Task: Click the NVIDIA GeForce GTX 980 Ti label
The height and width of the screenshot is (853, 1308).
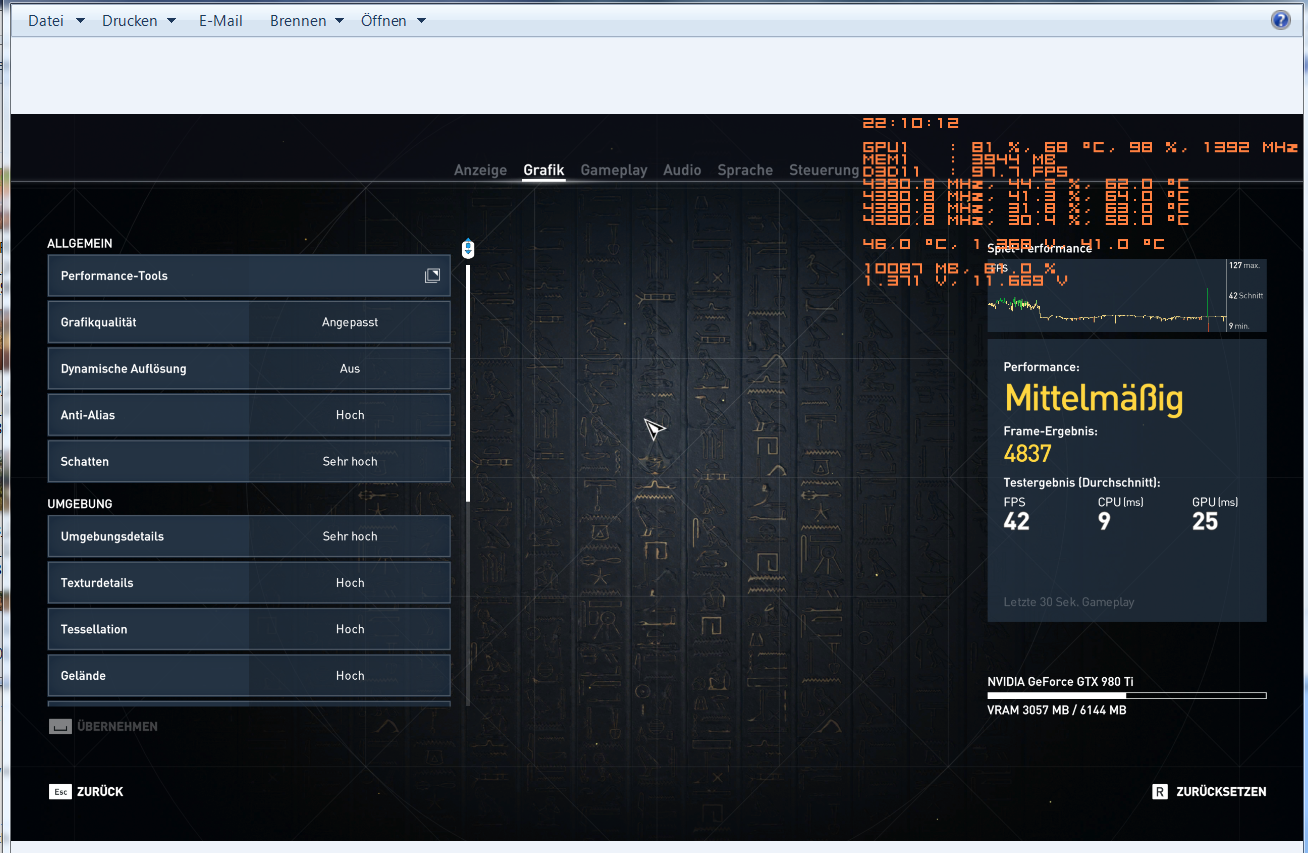Action: (1060, 682)
